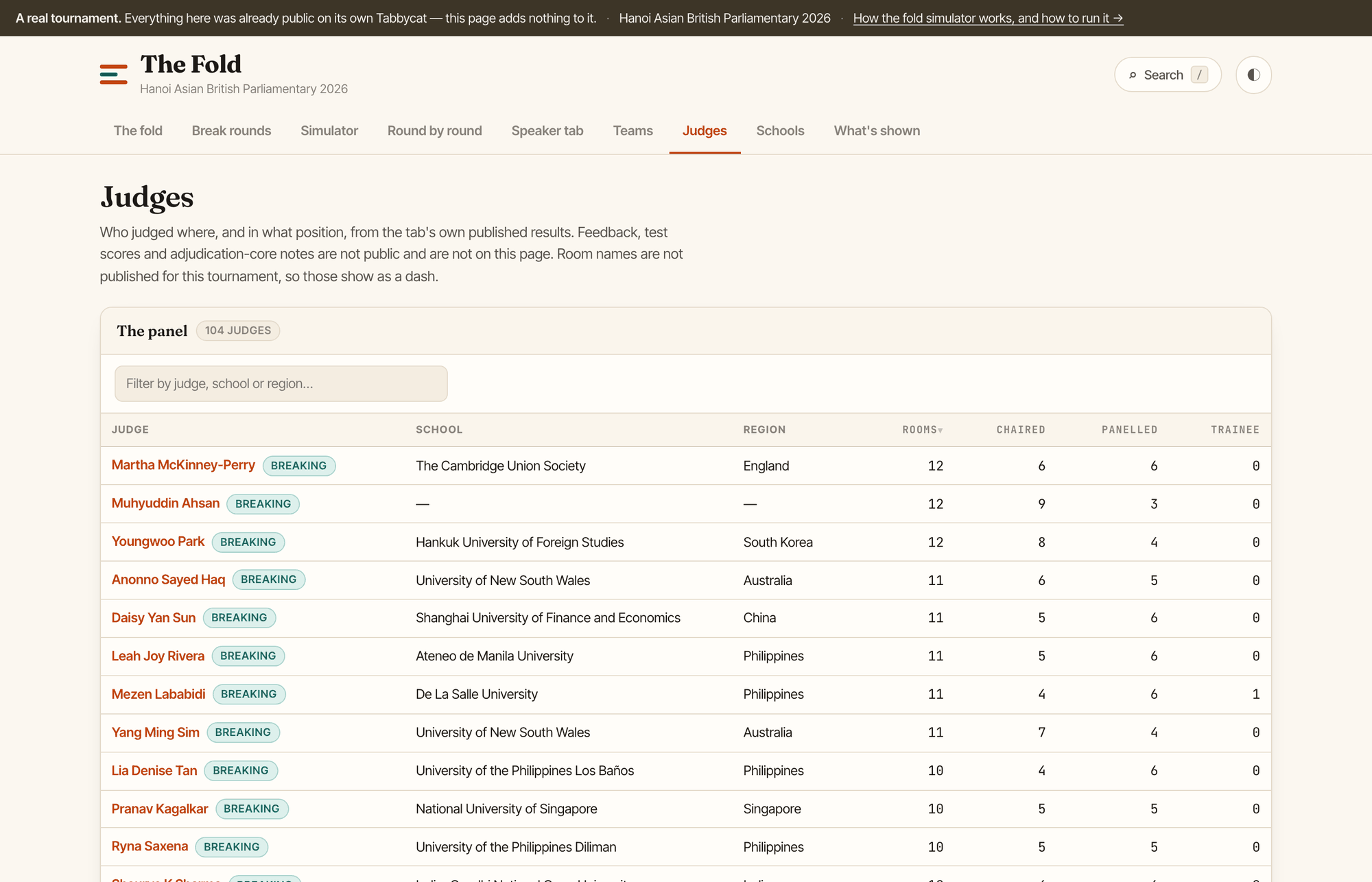Click The Fold site title

(x=191, y=64)
